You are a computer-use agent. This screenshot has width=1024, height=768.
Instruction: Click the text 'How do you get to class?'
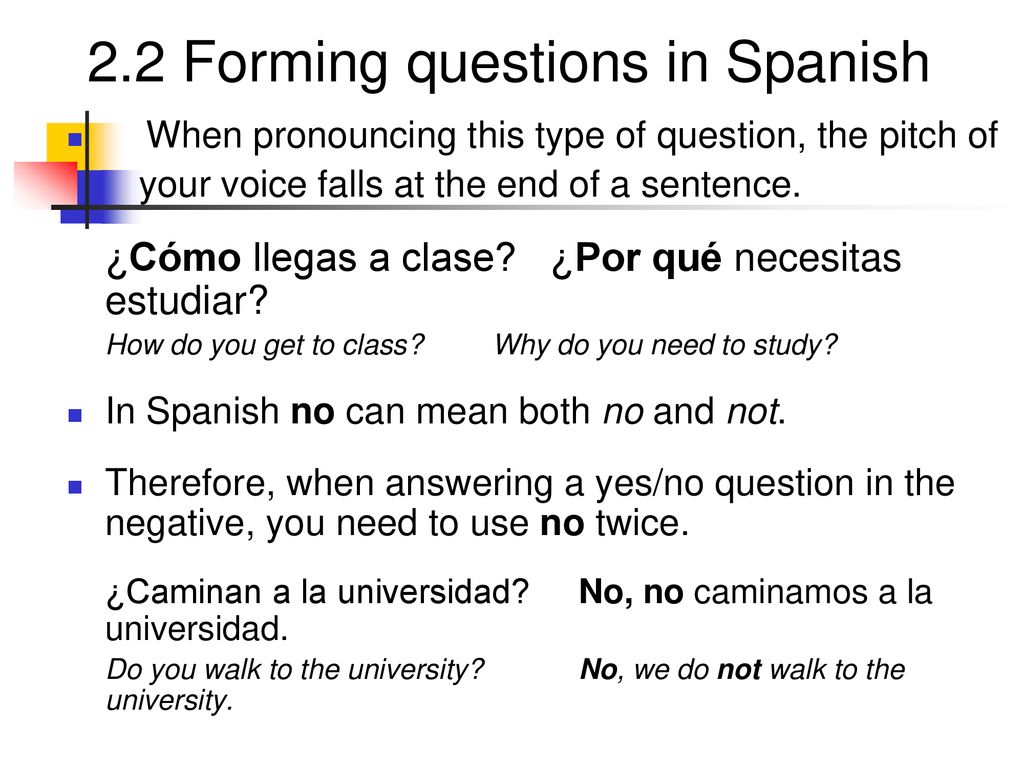click(x=265, y=345)
